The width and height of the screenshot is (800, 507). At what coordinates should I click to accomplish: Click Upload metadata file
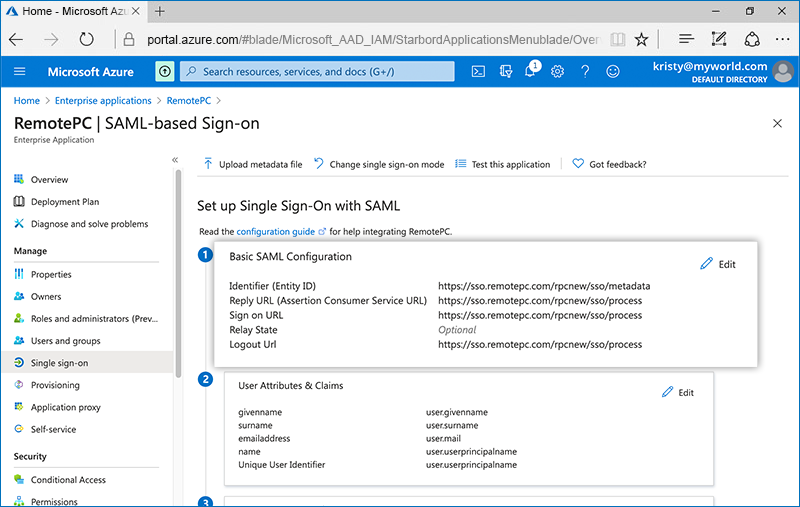(x=253, y=164)
